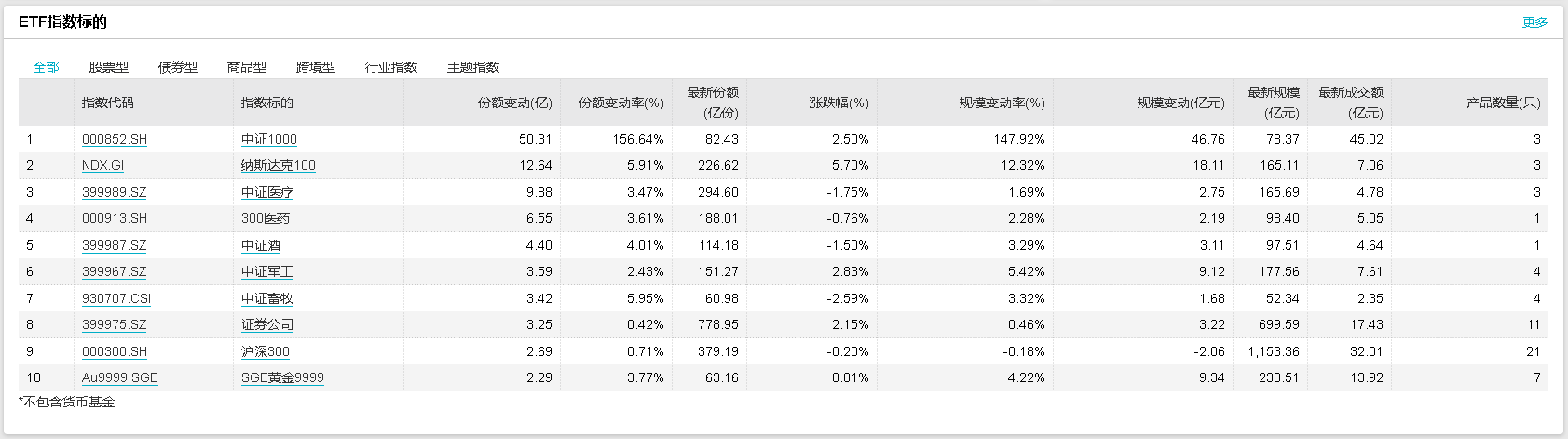The image size is (1568, 439).
Task: Switch to the 债券型 tab
Action: (x=178, y=67)
